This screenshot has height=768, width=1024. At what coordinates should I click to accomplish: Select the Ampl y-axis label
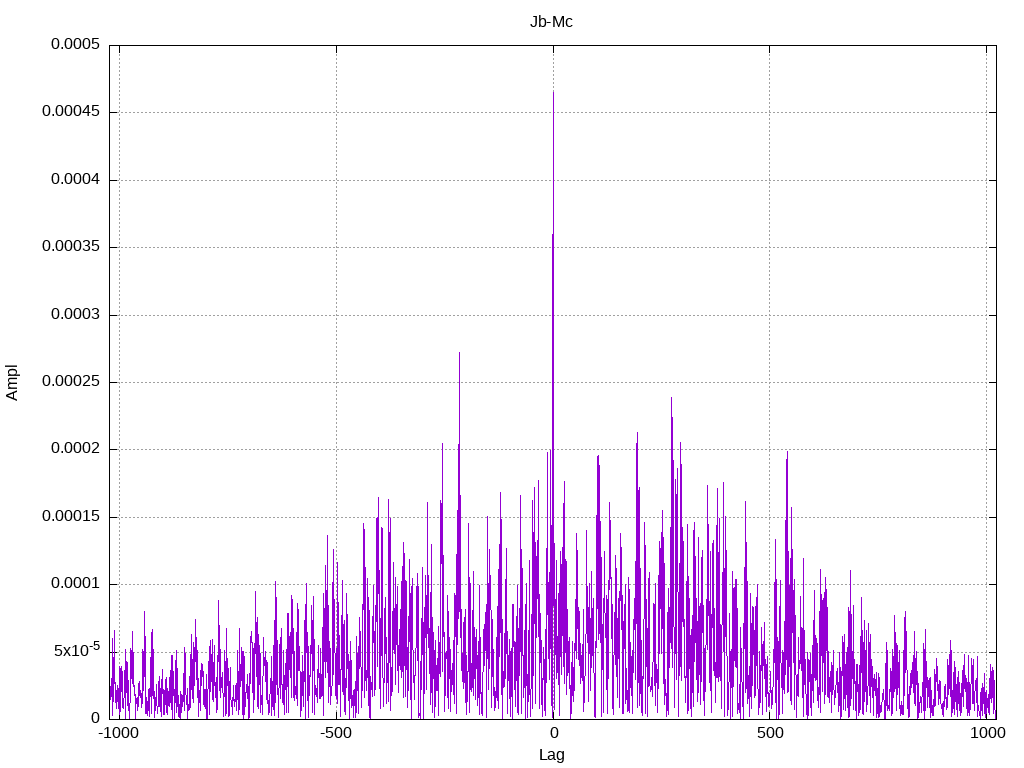pyautogui.click(x=12, y=383)
